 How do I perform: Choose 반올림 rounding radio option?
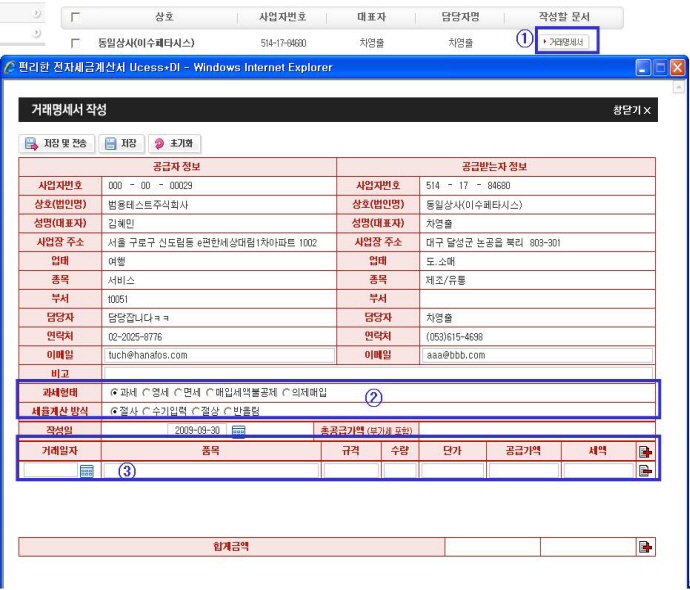228,411
